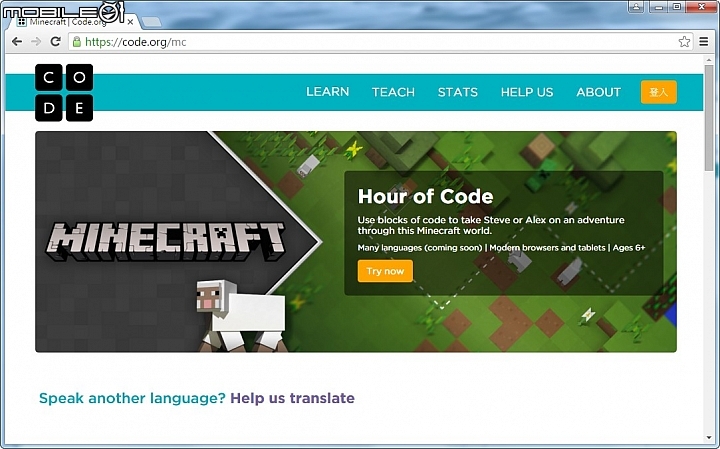Click the Minecraft logo banner image

(165, 241)
